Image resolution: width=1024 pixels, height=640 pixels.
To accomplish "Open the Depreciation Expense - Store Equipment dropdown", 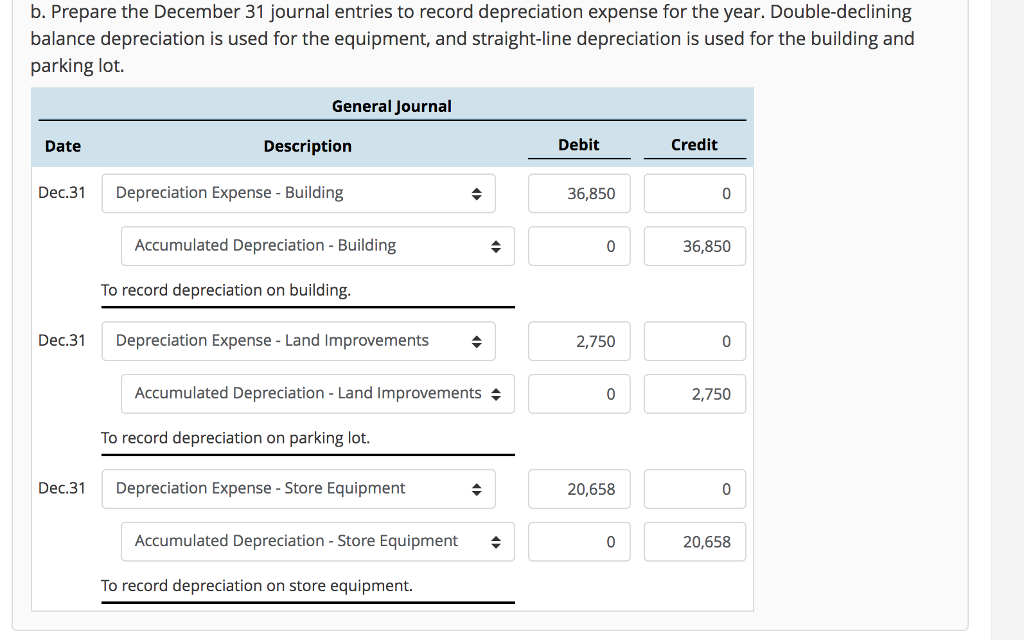I will (x=298, y=488).
